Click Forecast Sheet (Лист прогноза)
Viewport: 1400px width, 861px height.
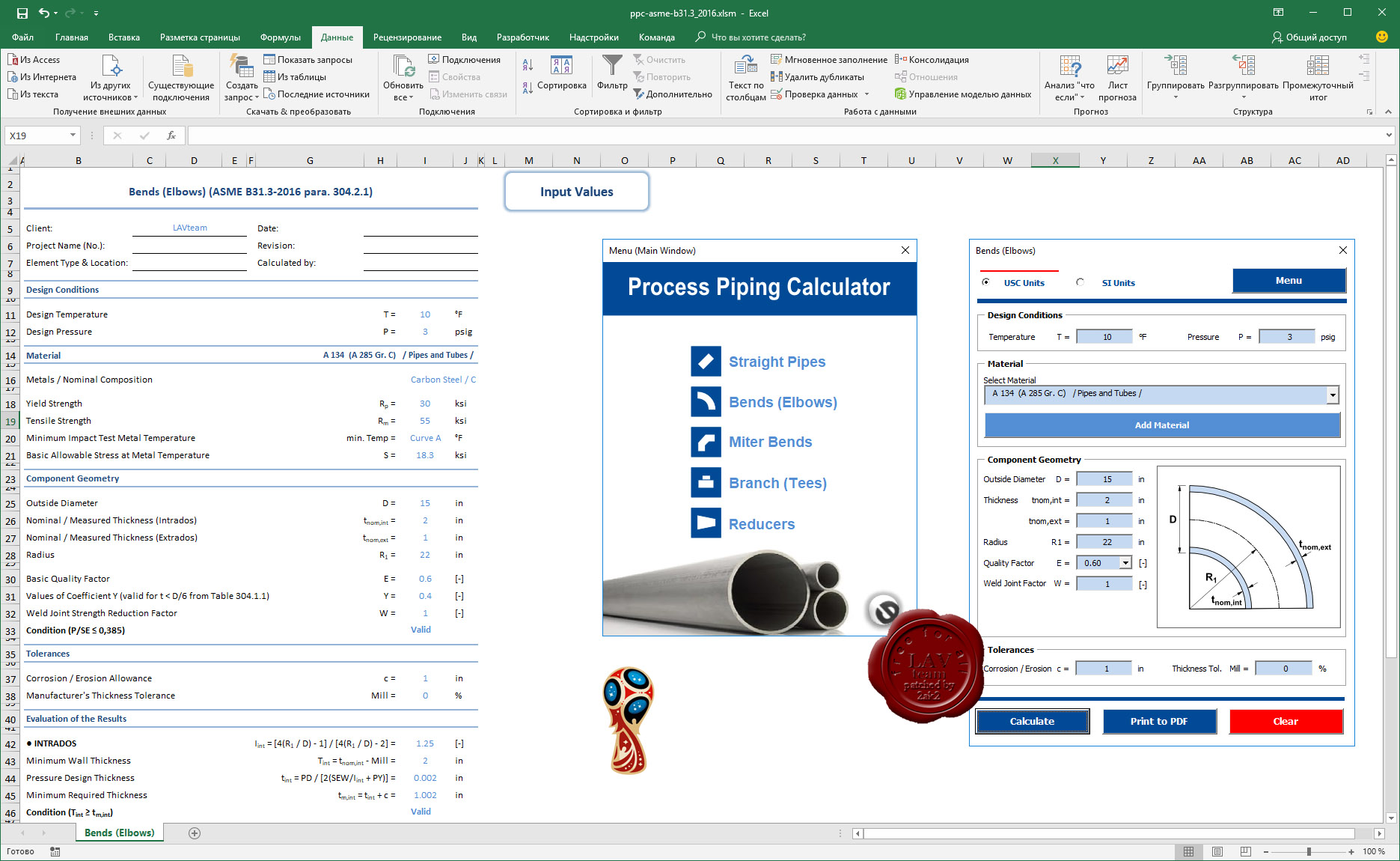click(1117, 78)
